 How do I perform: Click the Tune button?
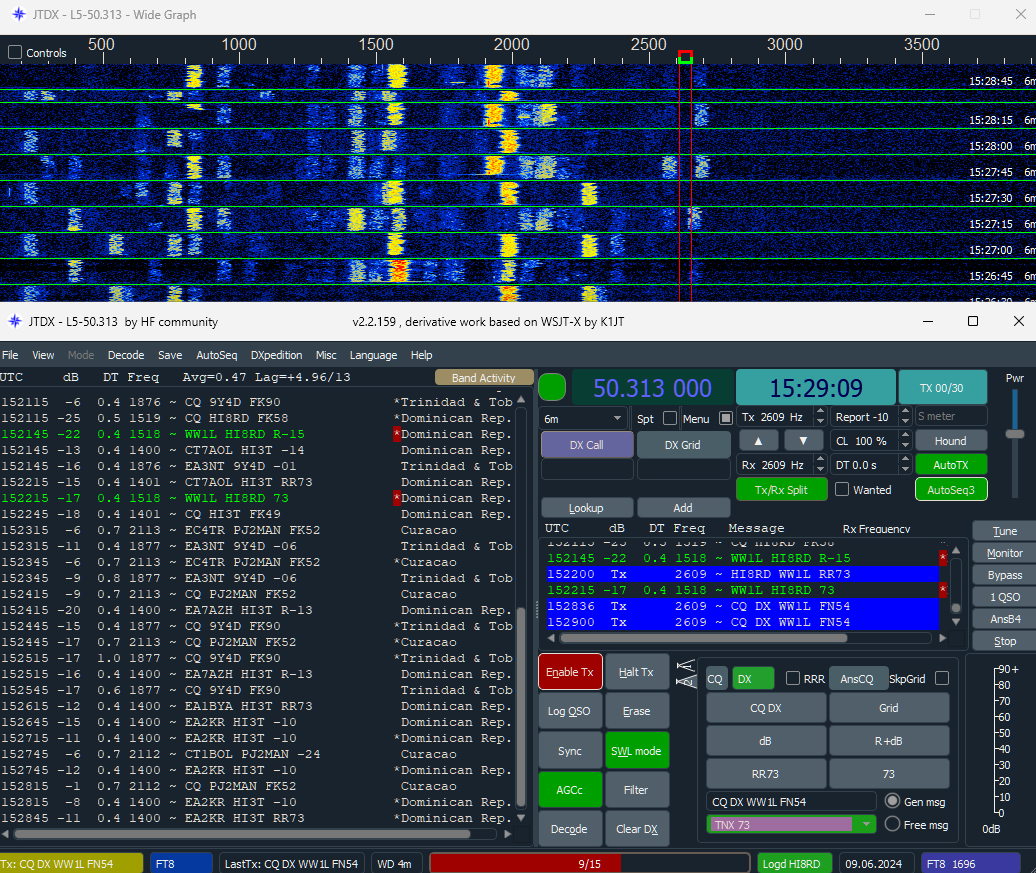(x=1004, y=531)
